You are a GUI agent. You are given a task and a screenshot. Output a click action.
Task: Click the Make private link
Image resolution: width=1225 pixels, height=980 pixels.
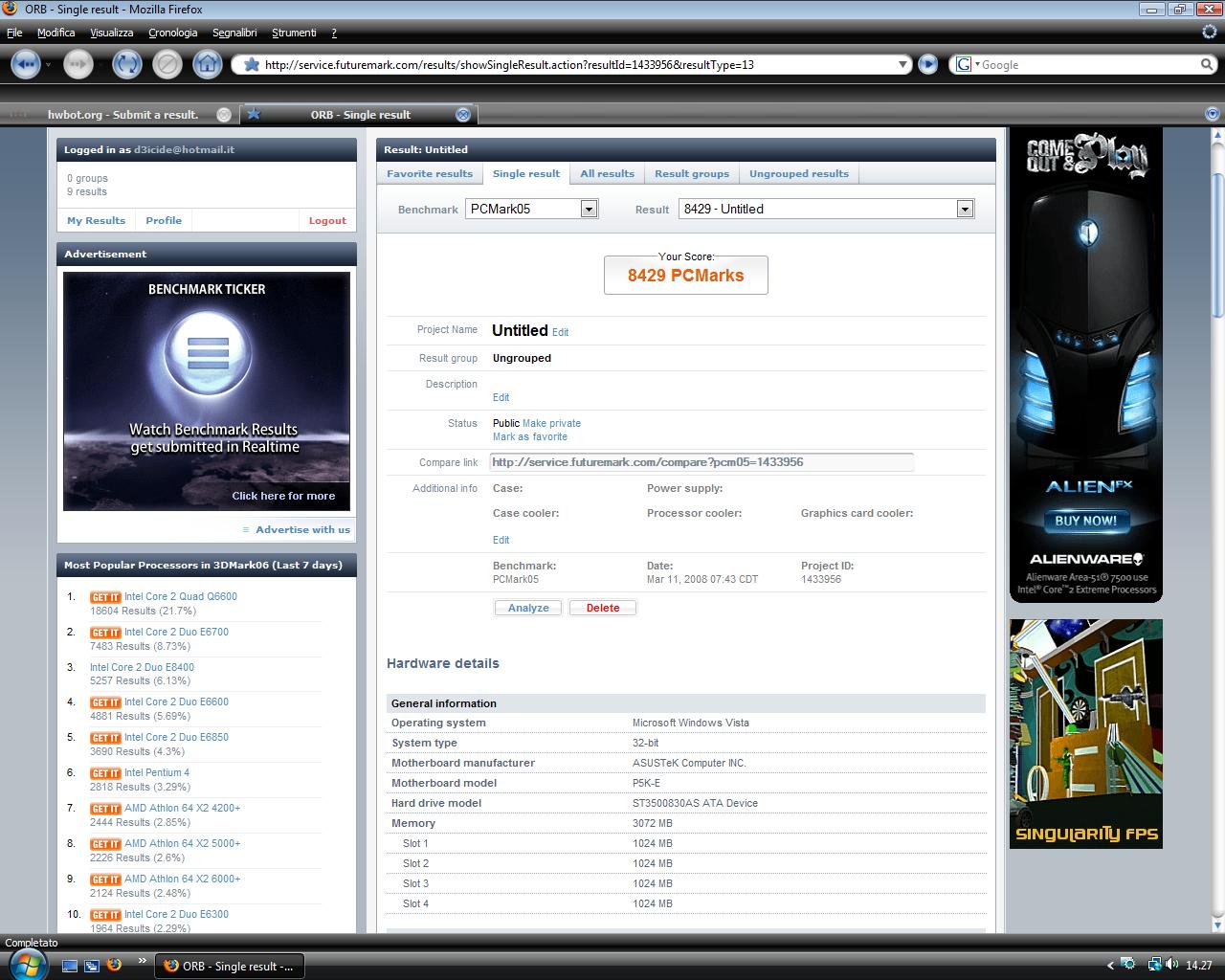[551, 423]
